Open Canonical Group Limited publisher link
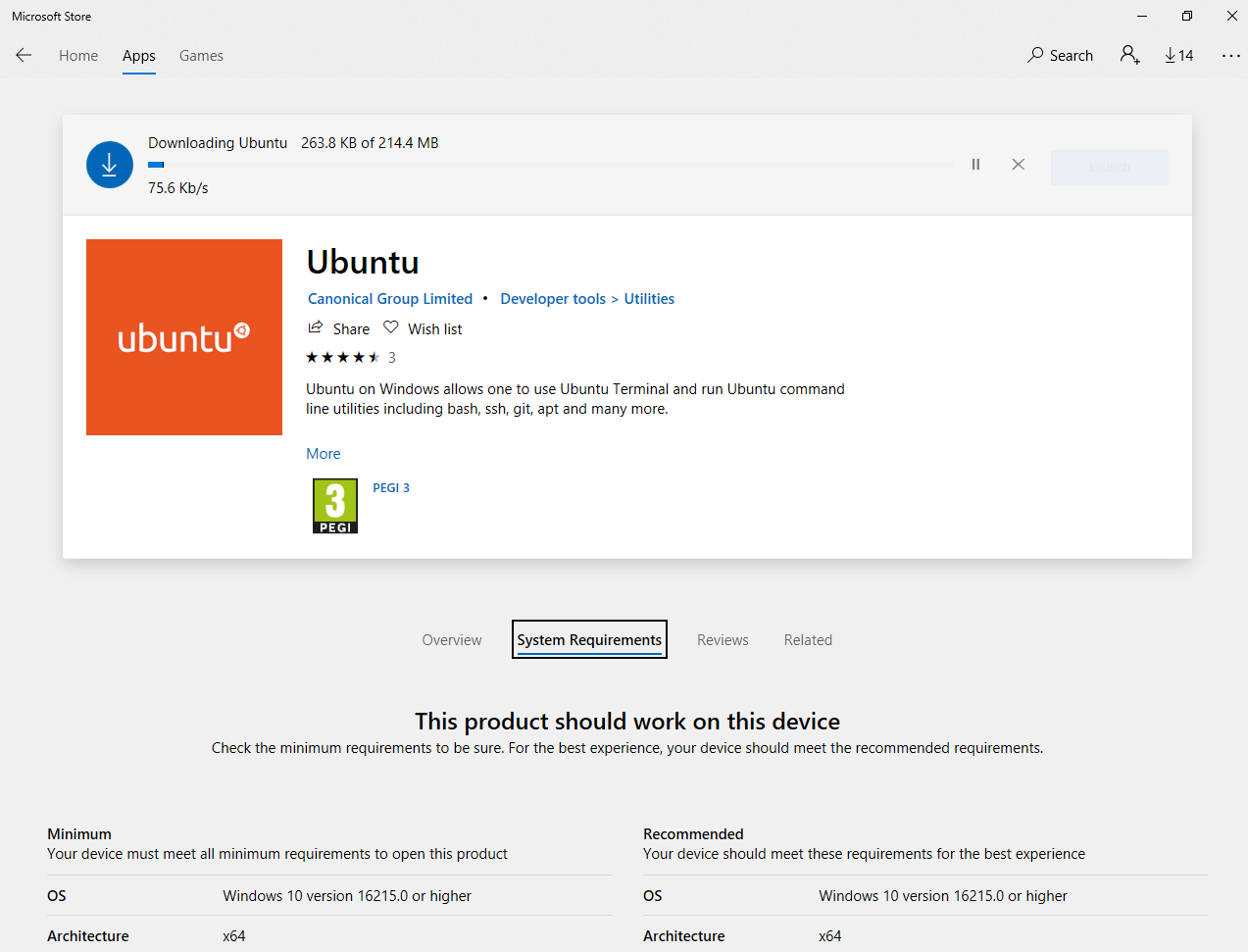 390,299
